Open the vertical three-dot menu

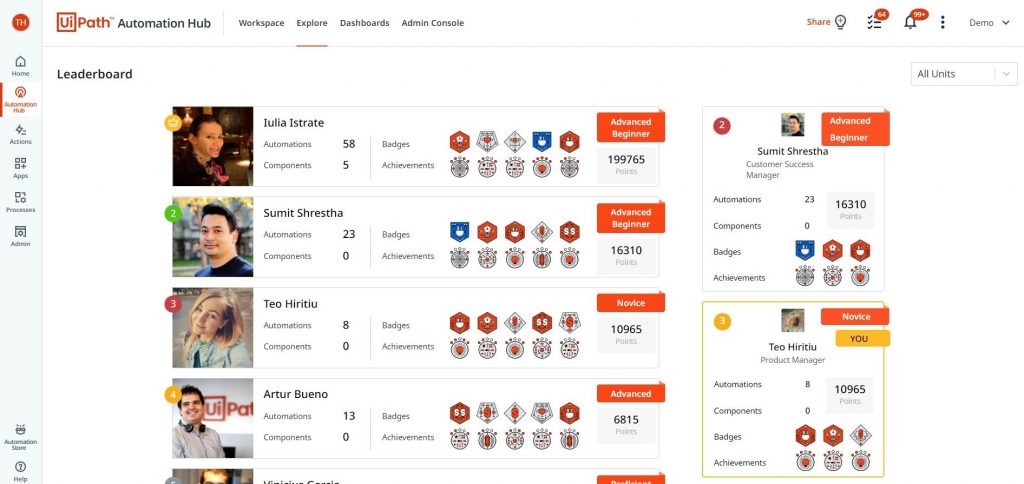pyautogui.click(x=942, y=22)
